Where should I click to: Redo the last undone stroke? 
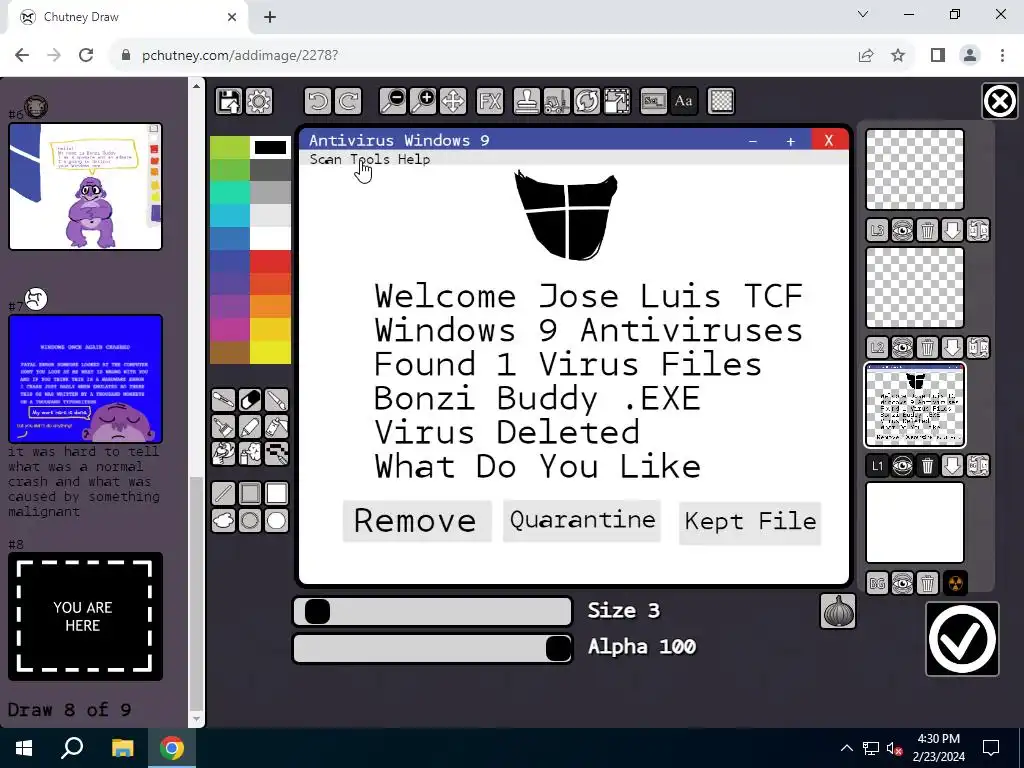click(348, 101)
